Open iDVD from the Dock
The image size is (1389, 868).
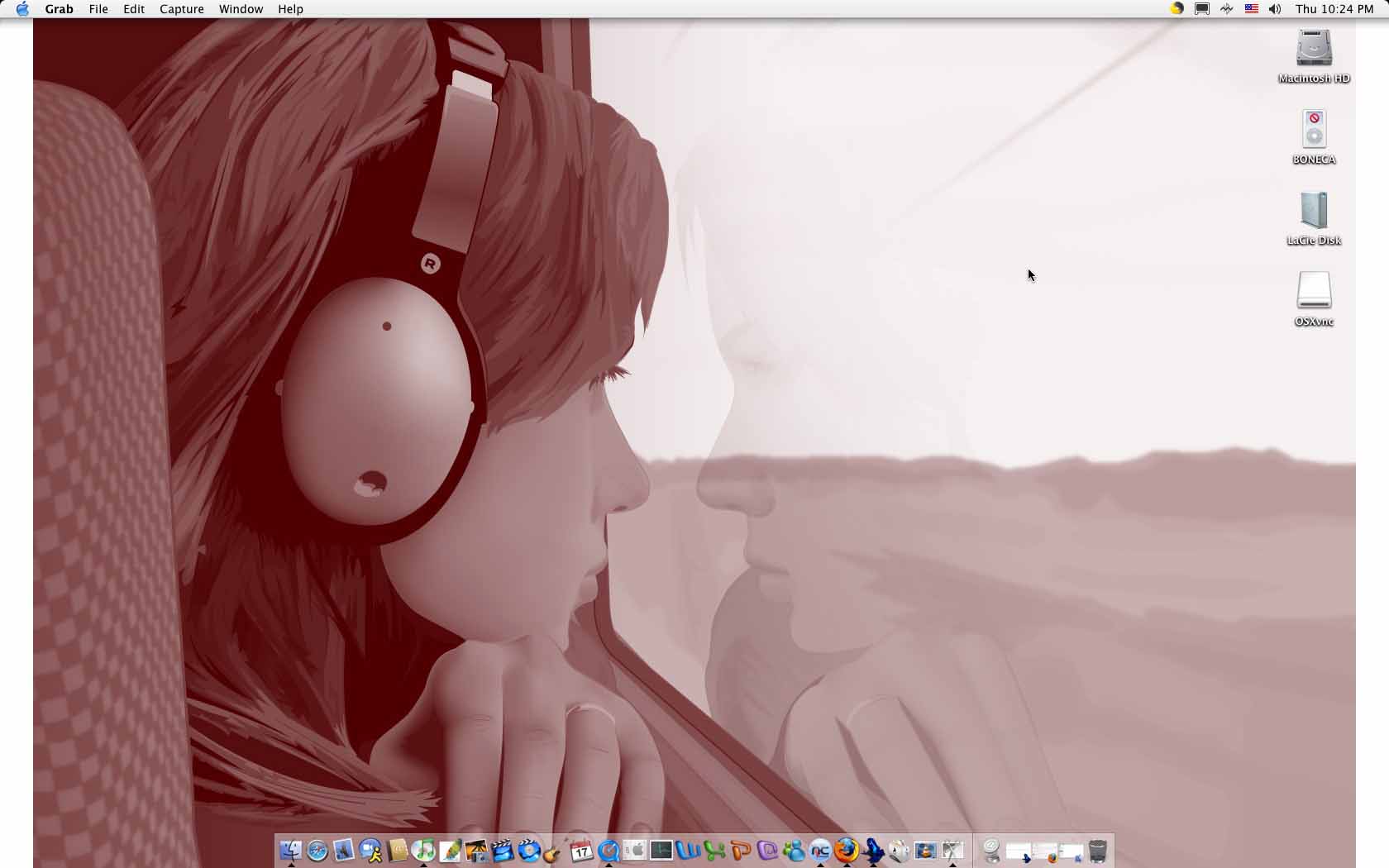[x=529, y=851]
